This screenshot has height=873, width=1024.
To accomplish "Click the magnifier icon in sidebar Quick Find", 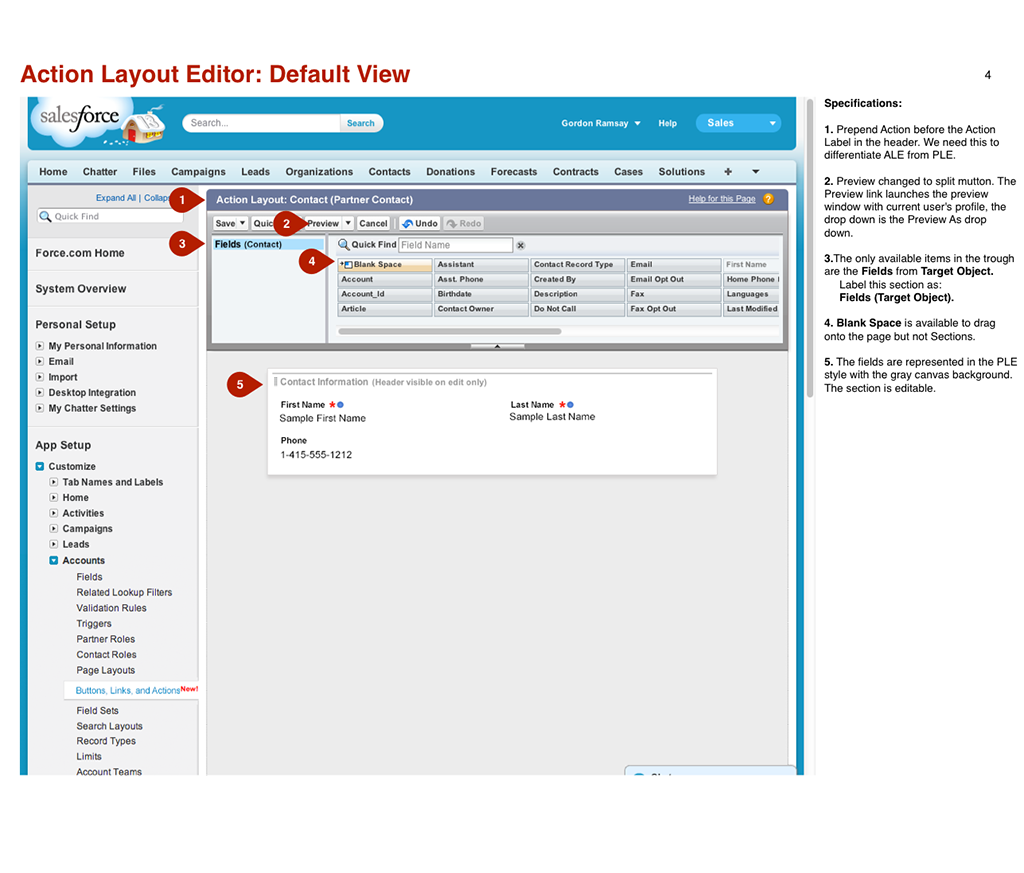I will [45, 216].
